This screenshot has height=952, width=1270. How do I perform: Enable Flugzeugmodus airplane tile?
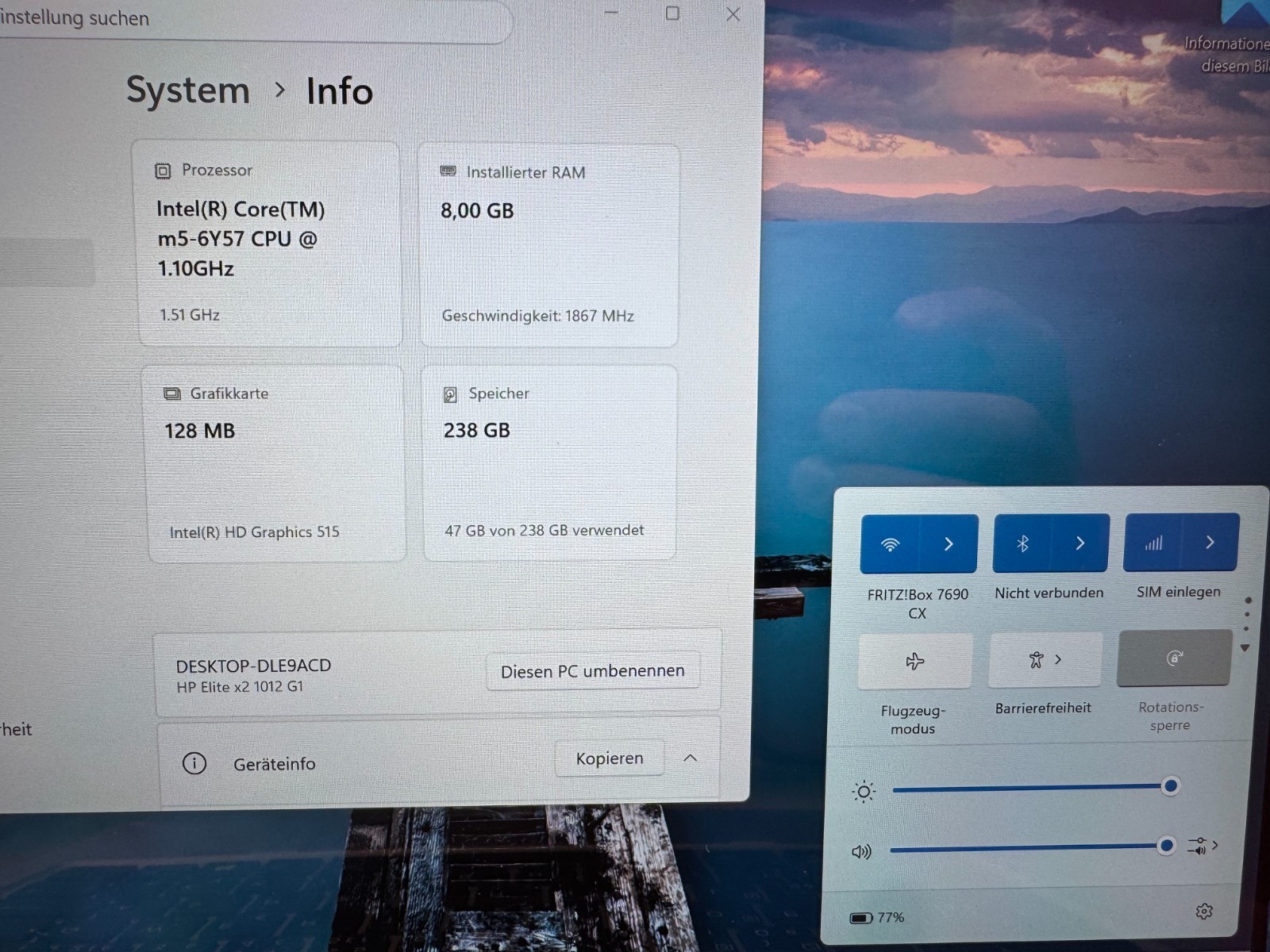pos(914,661)
